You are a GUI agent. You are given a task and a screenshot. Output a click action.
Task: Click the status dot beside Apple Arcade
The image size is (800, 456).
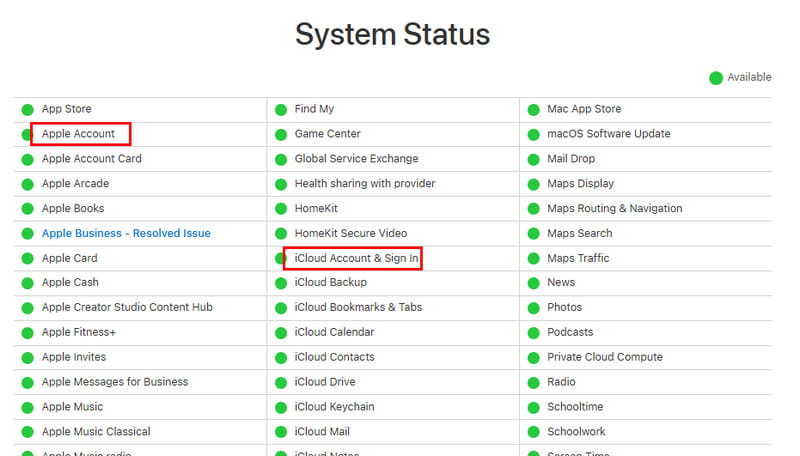pos(28,184)
